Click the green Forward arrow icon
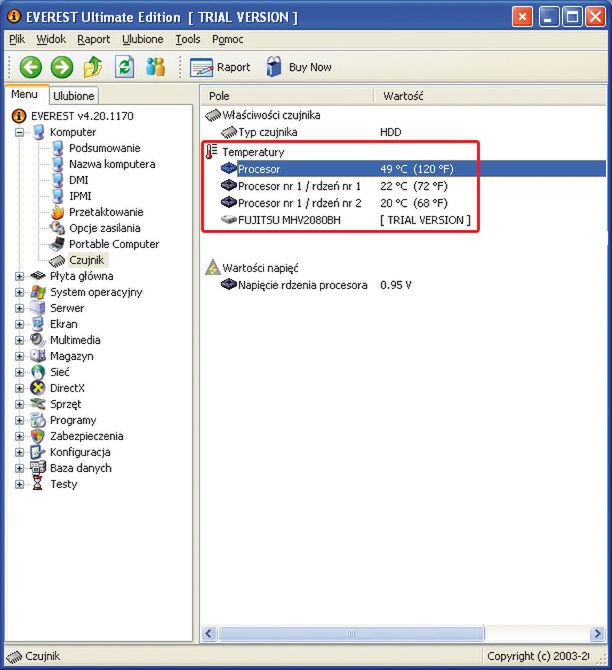 [62, 67]
